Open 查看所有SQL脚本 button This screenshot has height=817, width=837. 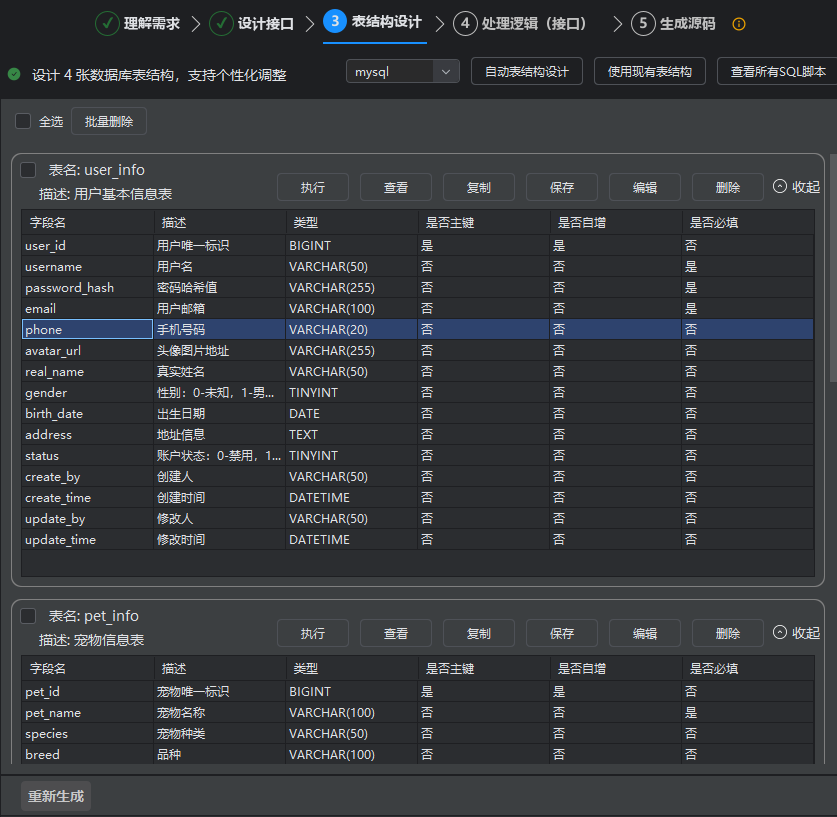click(x=777, y=72)
